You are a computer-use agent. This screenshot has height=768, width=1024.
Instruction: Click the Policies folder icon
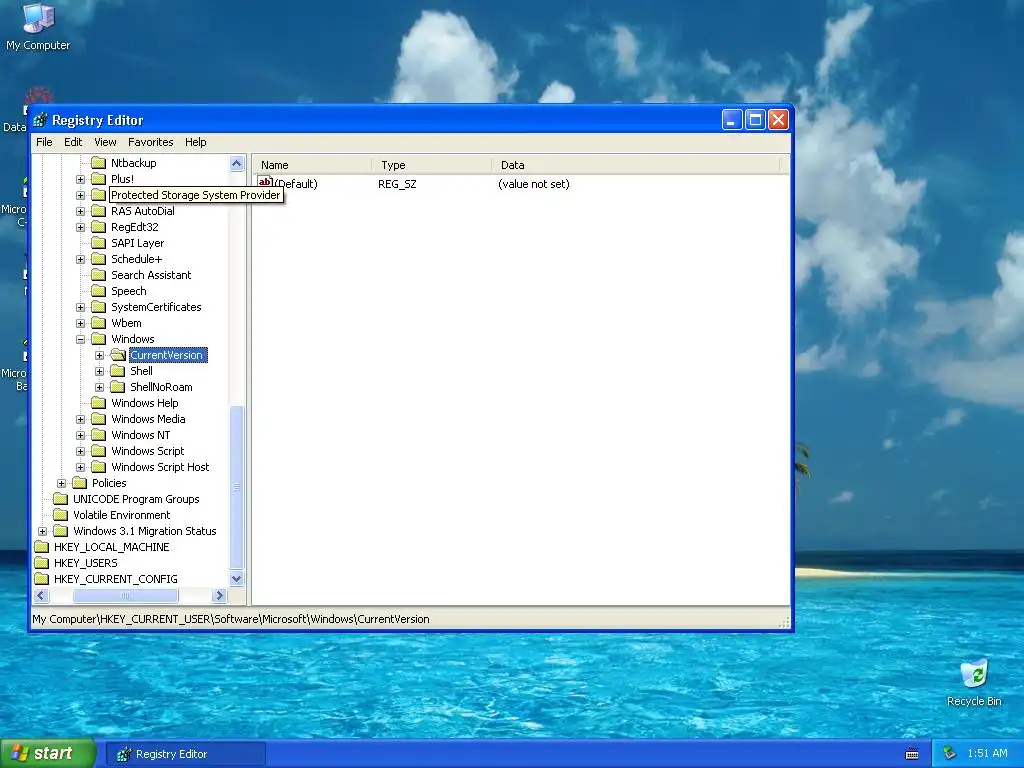80,483
